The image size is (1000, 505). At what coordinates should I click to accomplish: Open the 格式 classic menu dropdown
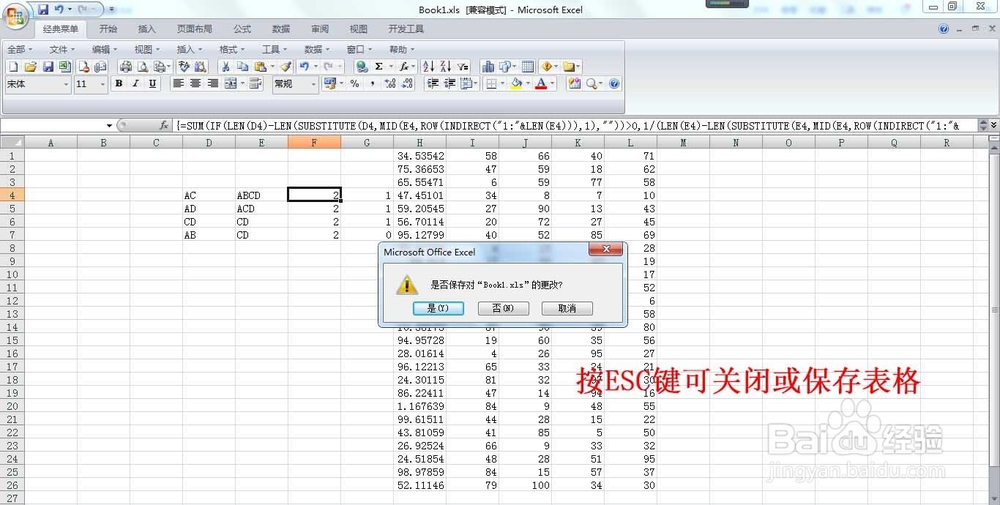click(232, 49)
